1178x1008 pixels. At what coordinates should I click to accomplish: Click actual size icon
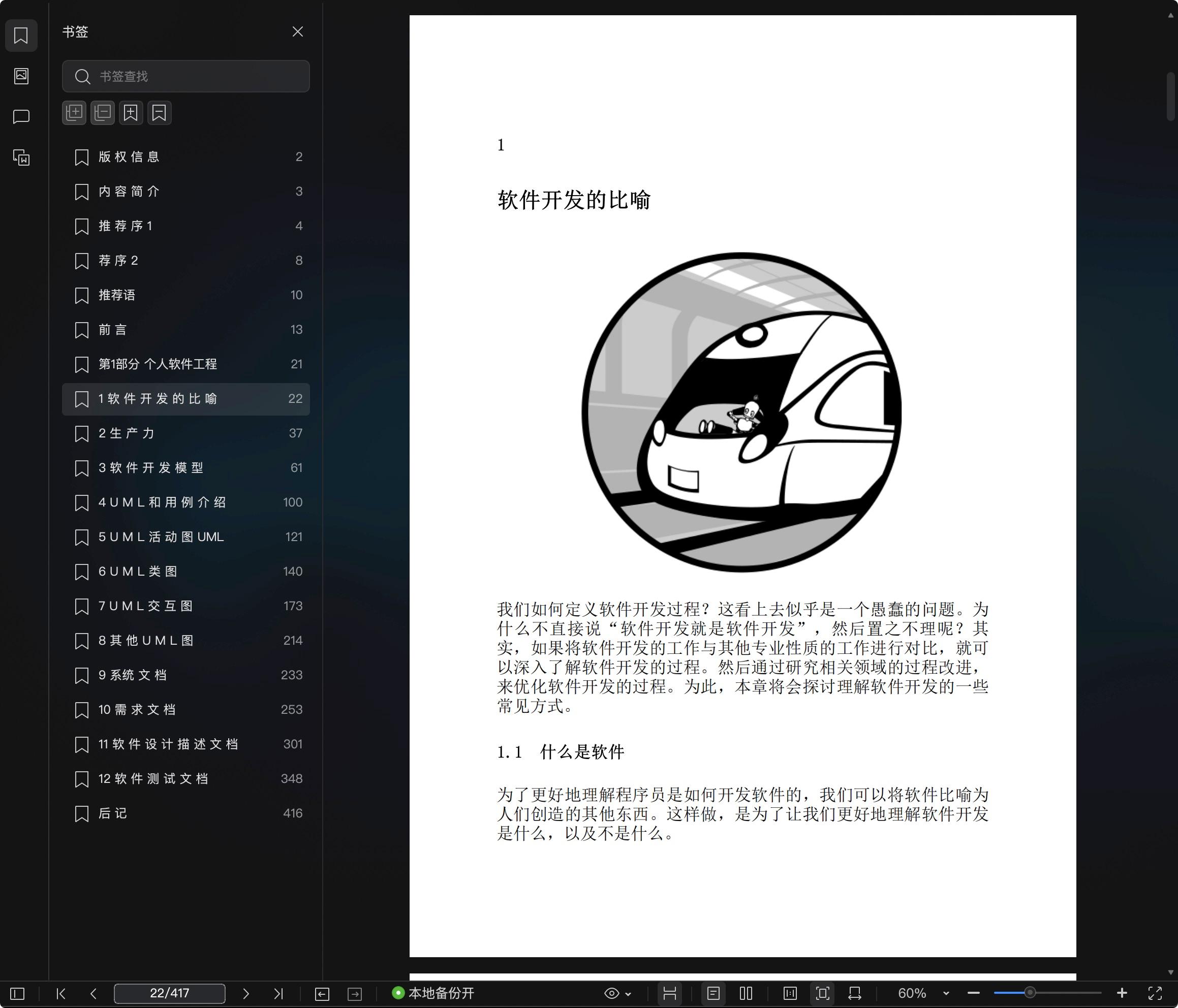tap(790, 993)
